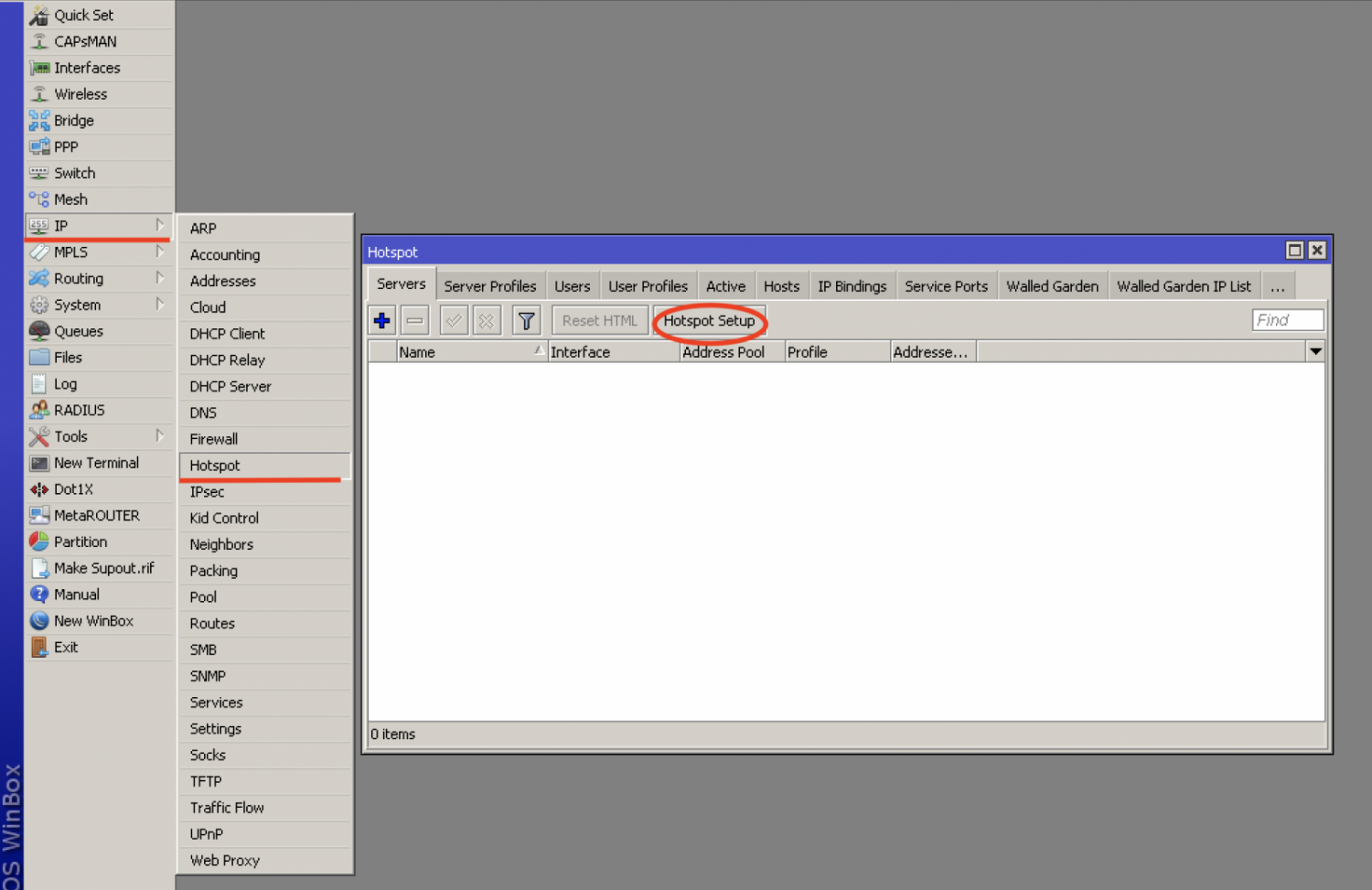Open the Bridge configuration window
Viewport: 1372px width, 890px height.
73,120
